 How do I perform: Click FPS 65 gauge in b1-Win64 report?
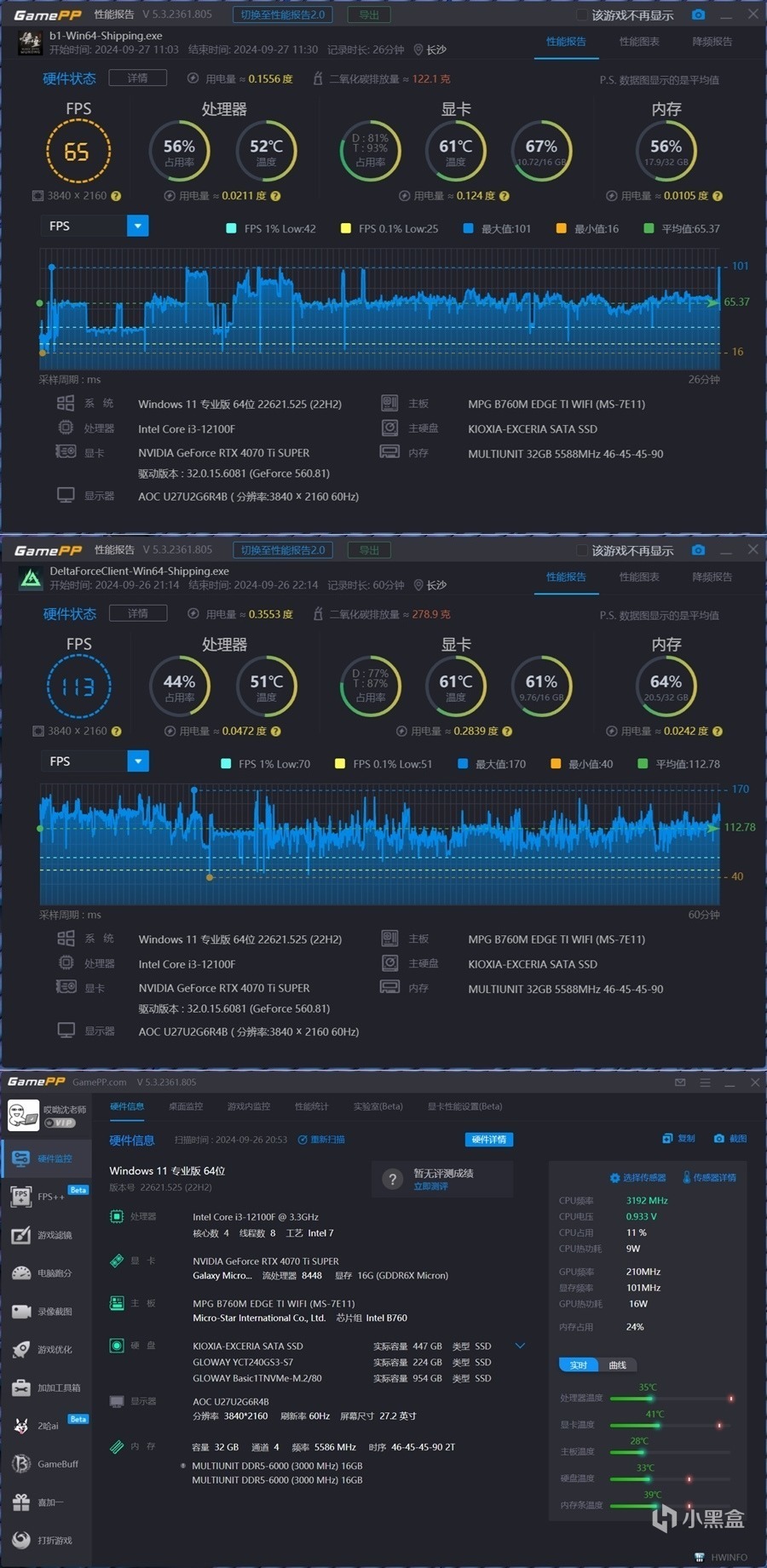pos(78,152)
